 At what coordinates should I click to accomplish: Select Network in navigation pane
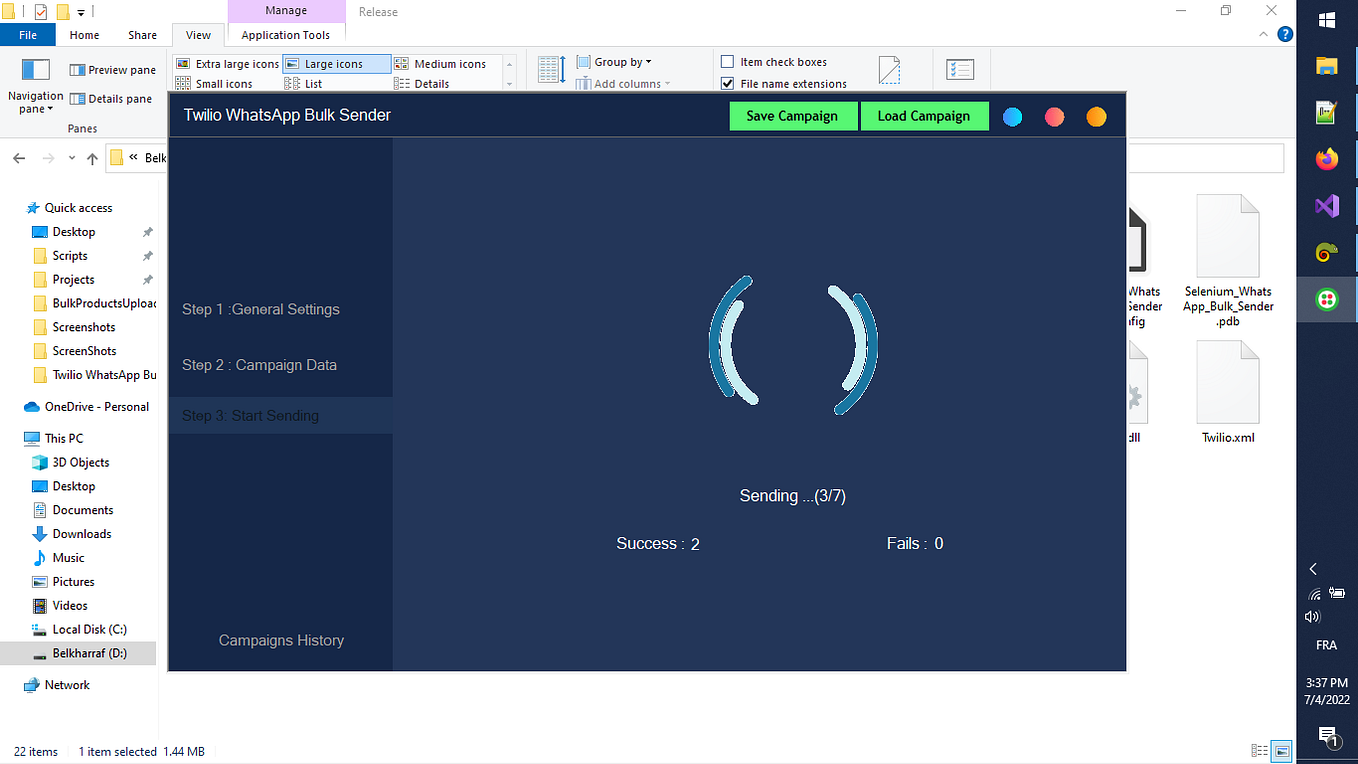57,685
